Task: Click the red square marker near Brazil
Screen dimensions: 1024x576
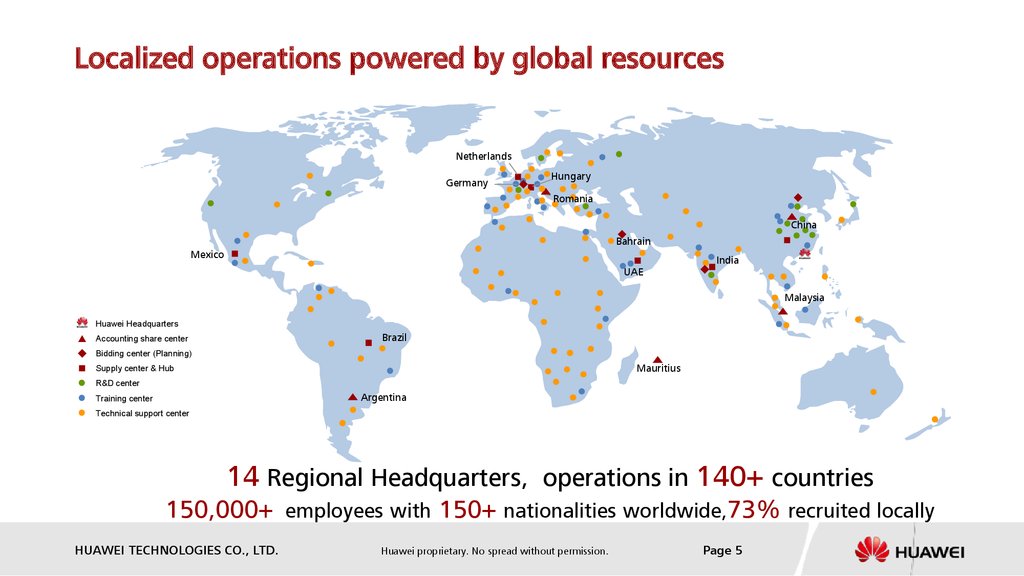Action: point(368,343)
